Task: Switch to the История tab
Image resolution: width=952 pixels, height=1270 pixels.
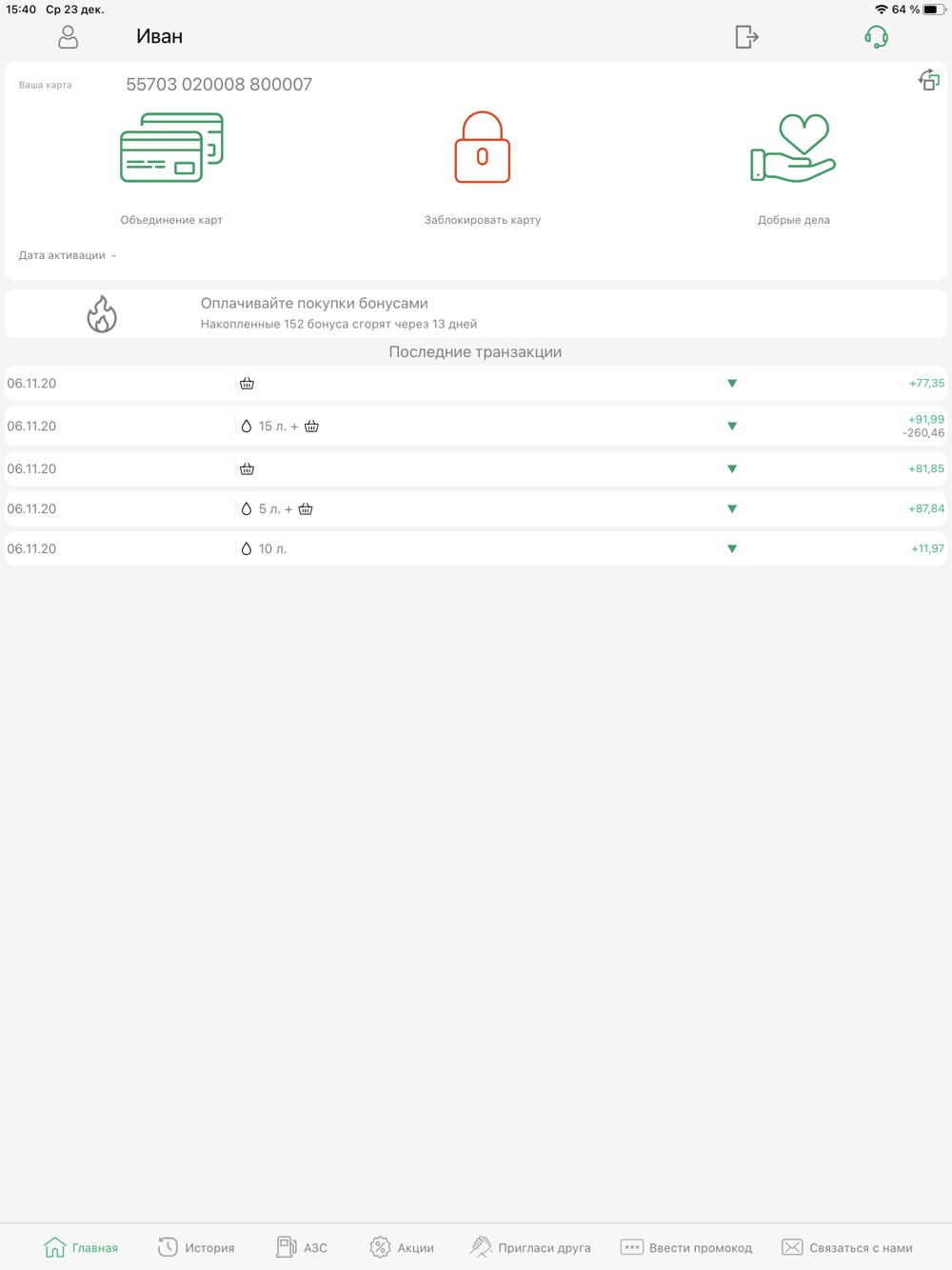Action: coord(196,1247)
